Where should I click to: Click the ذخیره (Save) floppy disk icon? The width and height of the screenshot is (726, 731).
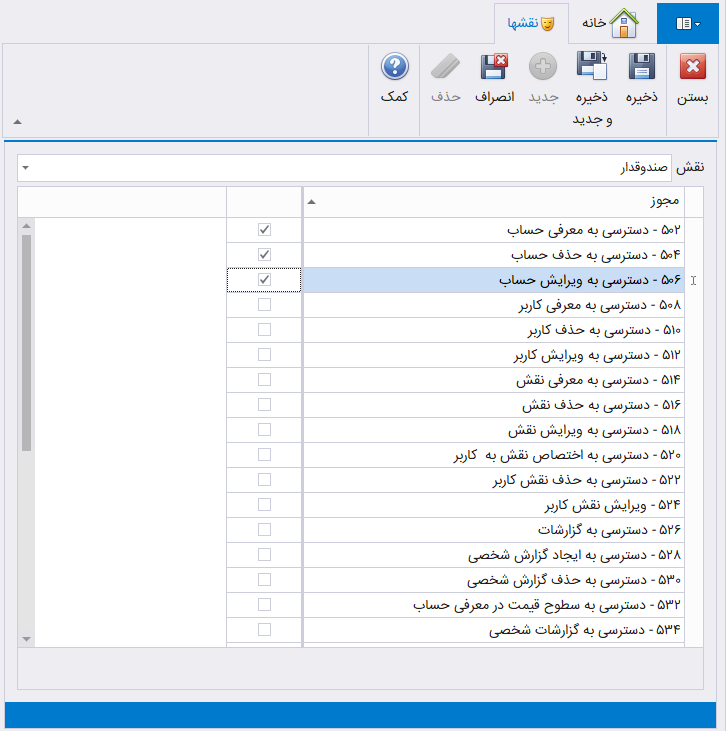(x=641, y=68)
